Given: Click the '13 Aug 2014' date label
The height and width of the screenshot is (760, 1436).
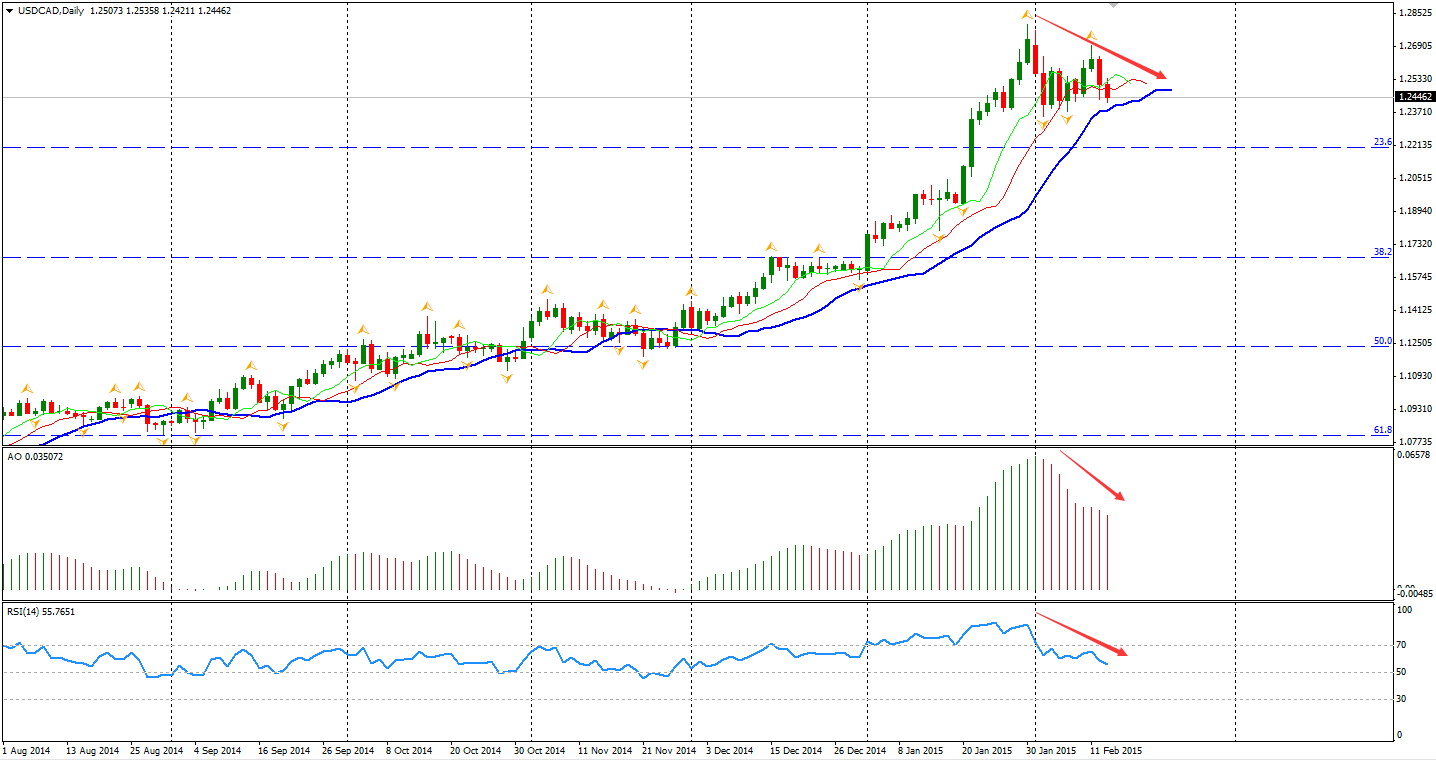Looking at the screenshot, I should (92, 749).
